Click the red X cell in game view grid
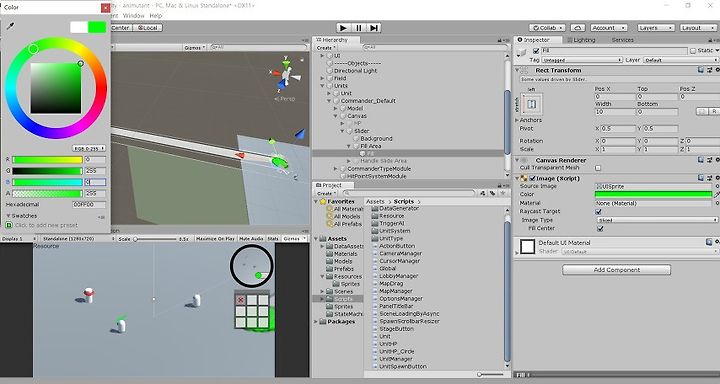Image resolution: width=720 pixels, height=384 pixels. (x=240, y=300)
